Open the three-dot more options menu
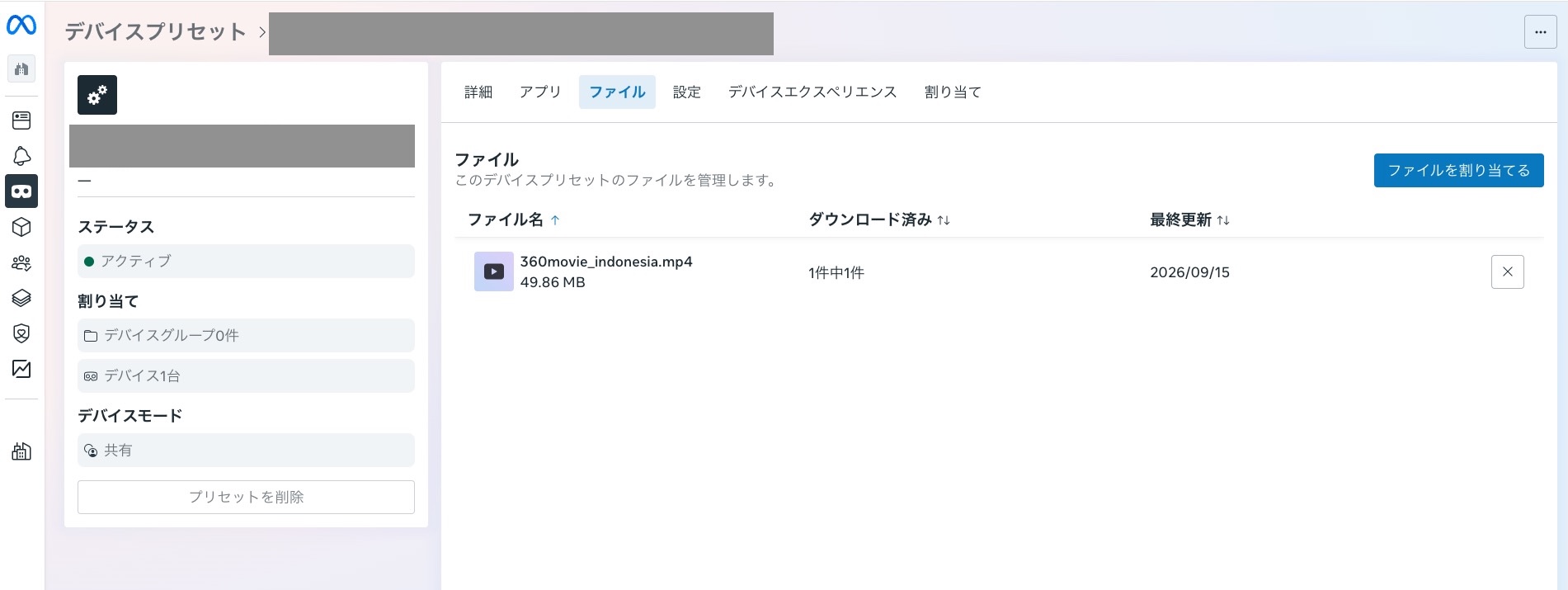The width and height of the screenshot is (1568, 590). tap(1540, 32)
